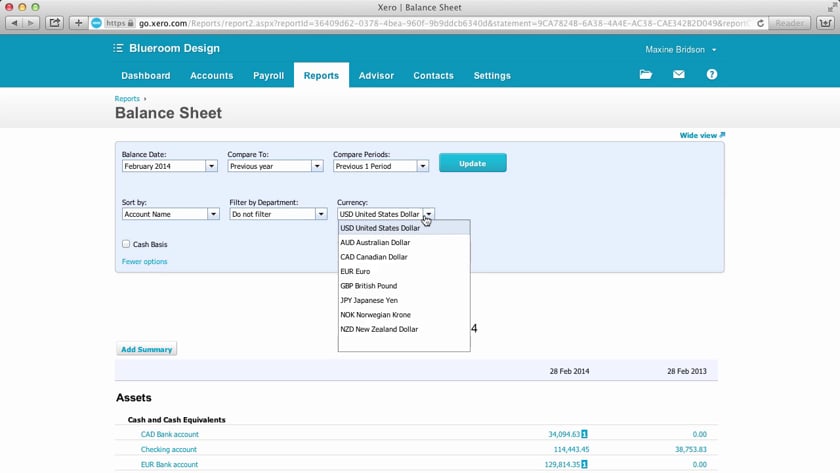
Task: Toggle the Cash Basis checkbox
Action: 126,244
